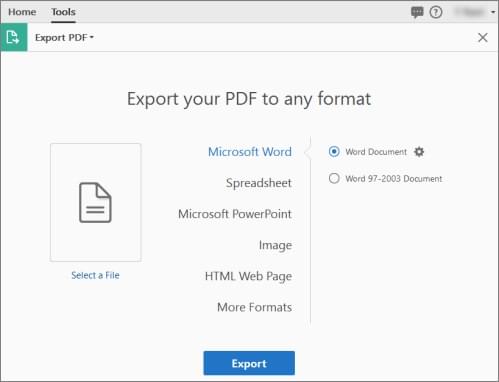This screenshot has height=382, width=499.
Task: Choose Spreadsheet export format
Action: [x=259, y=183]
